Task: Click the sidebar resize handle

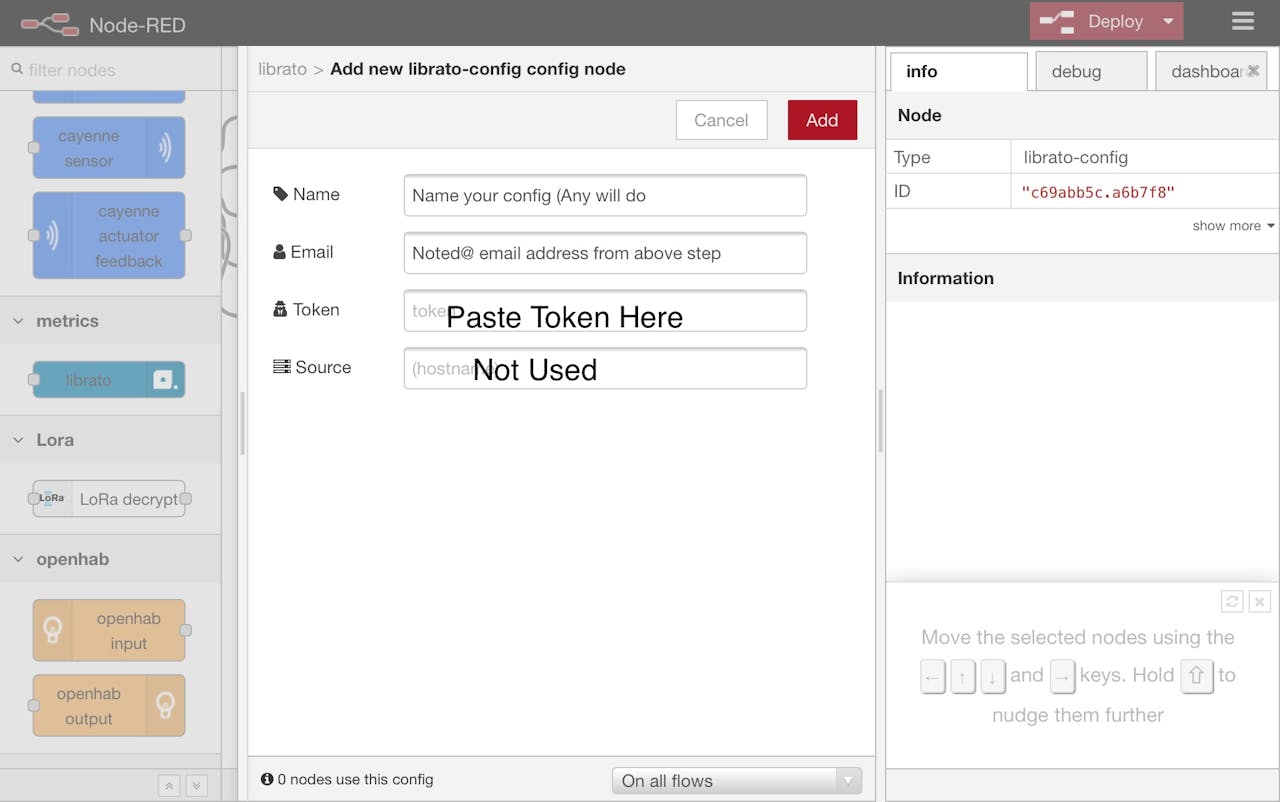Action: (x=880, y=421)
